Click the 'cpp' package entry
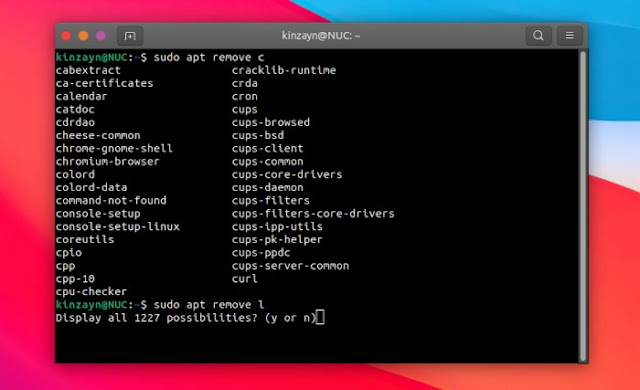This screenshot has width=640, height=390. pyautogui.click(x=65, y=266)
